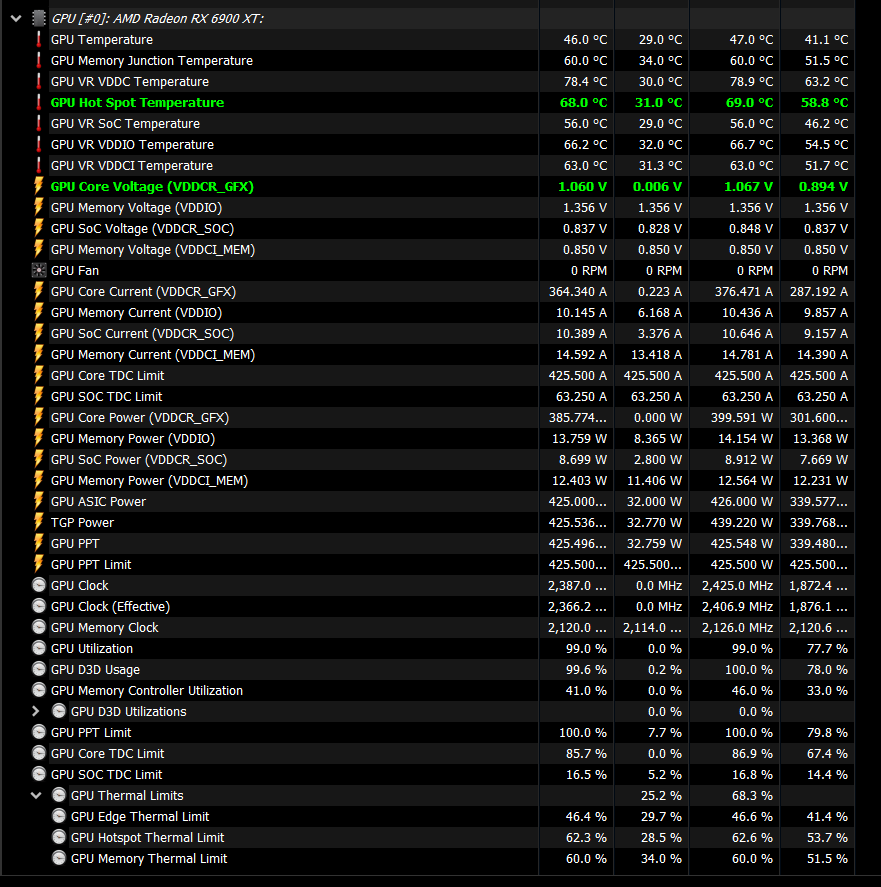Click thermometer icon for GPU VR SoC Temperature
The width and height of the screenshot is (881, 887).
[x=38, y=123]
